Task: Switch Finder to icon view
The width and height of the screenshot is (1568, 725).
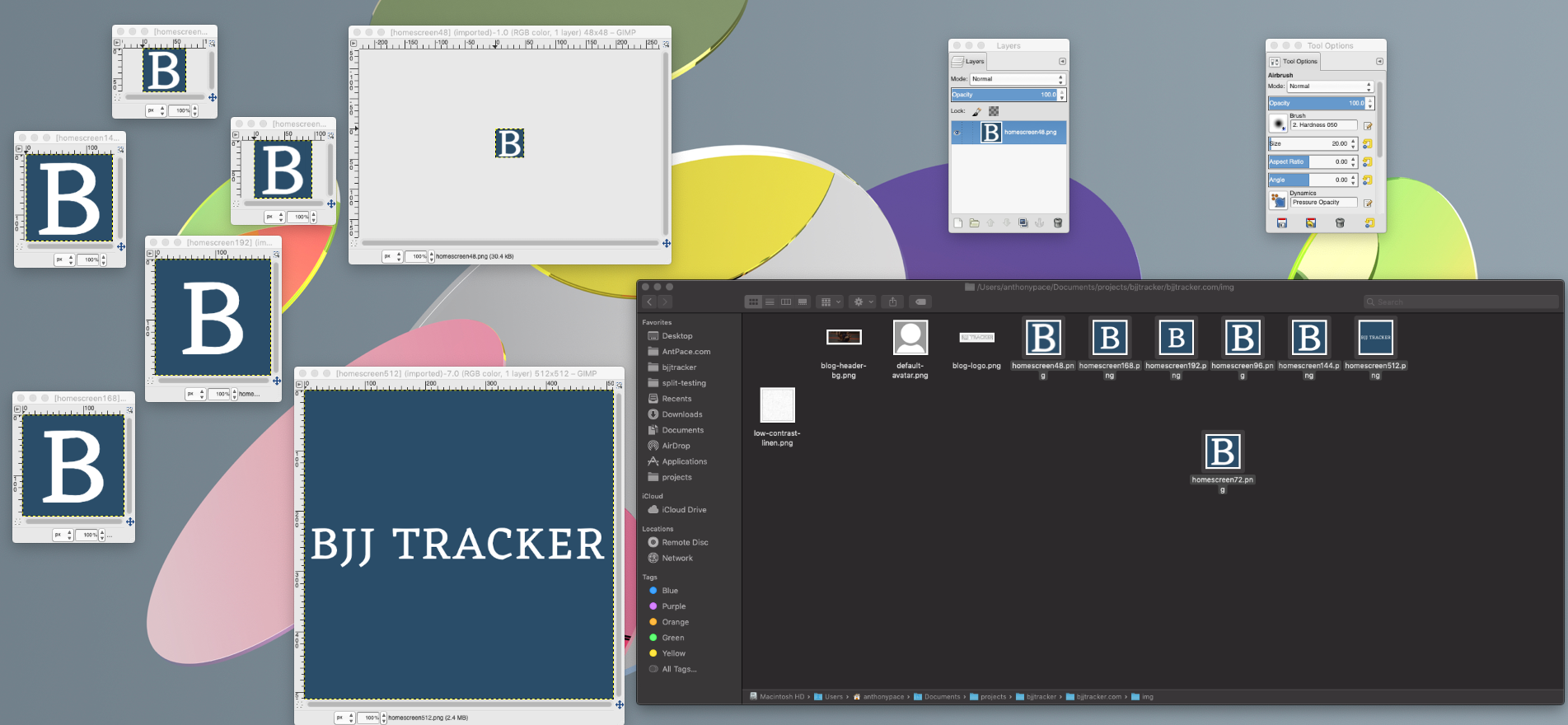Action: click(x=753, y=302)
